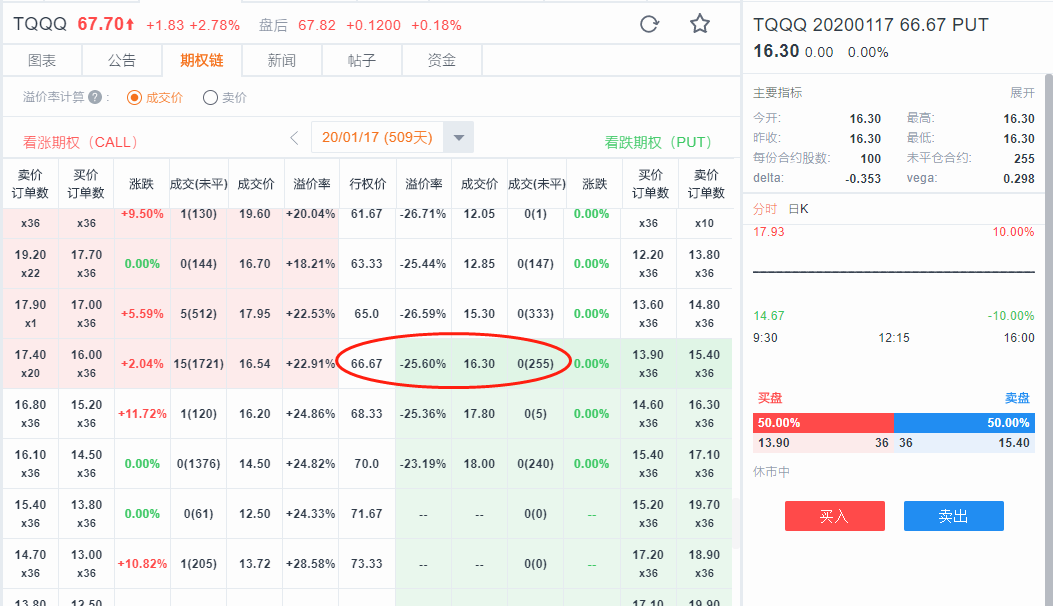Click the TQQQ ticker symbol title

coord(40,24)
